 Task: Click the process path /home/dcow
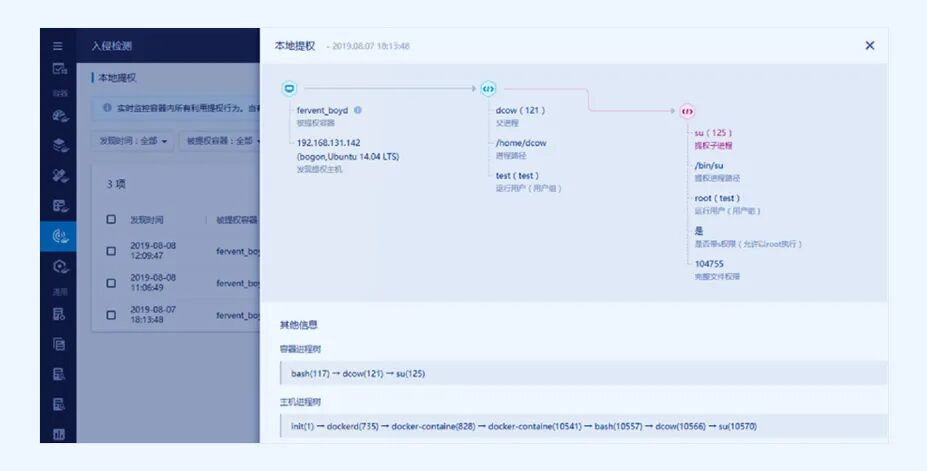click(x=521, y=143)
